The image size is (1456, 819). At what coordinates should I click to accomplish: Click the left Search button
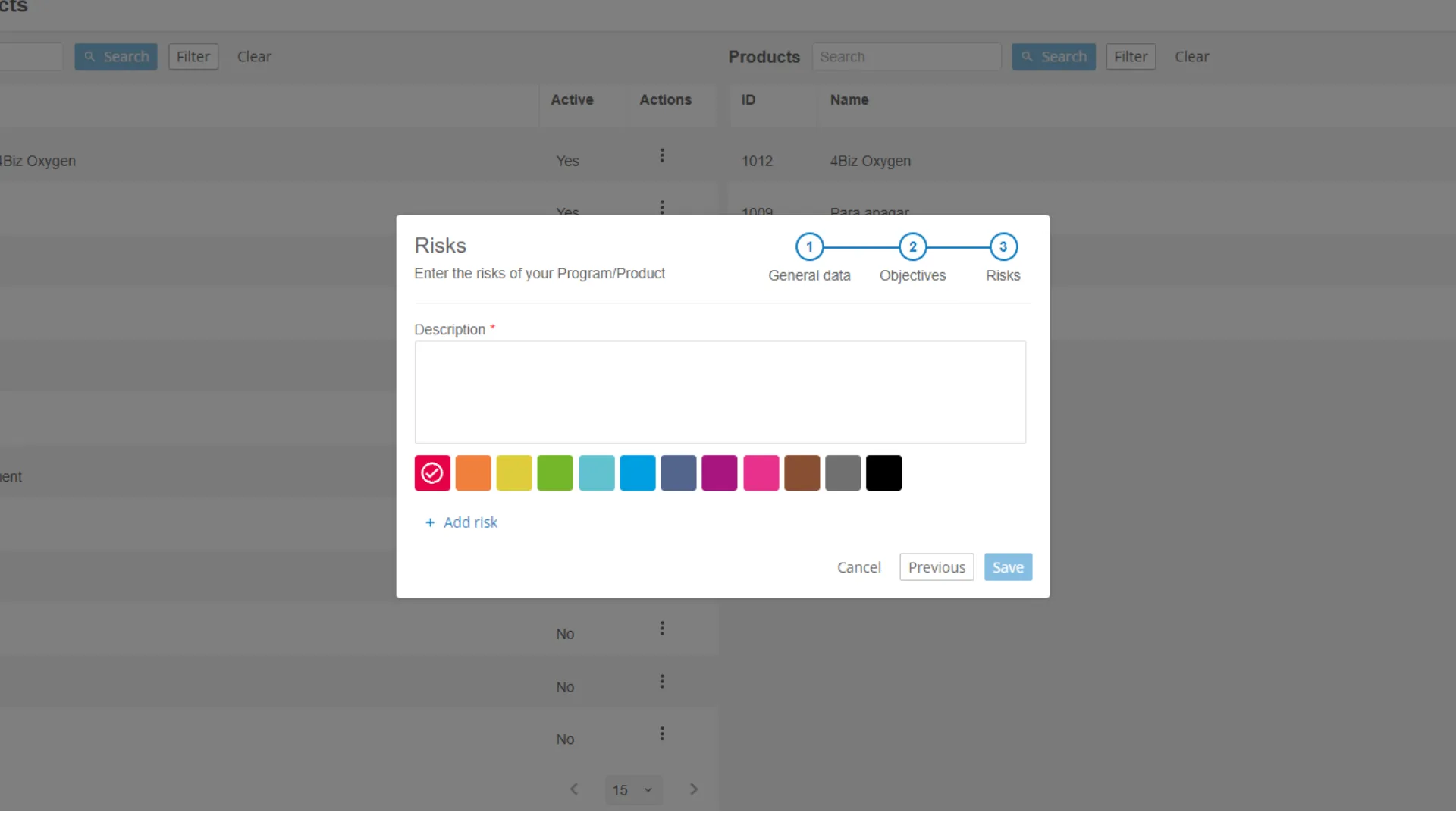point(116,57)
